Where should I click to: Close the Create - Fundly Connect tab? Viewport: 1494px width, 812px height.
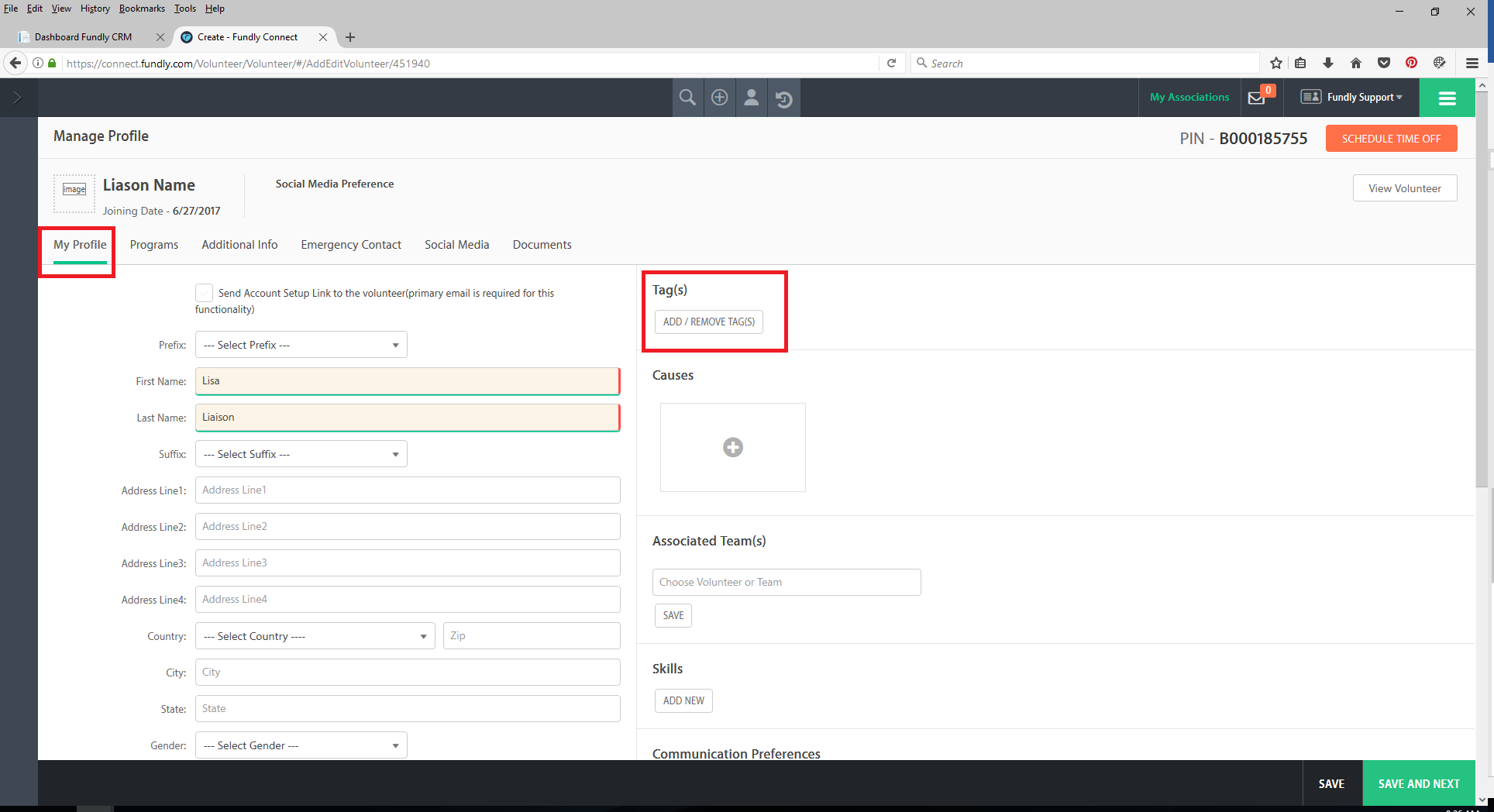tap(323, 37)
